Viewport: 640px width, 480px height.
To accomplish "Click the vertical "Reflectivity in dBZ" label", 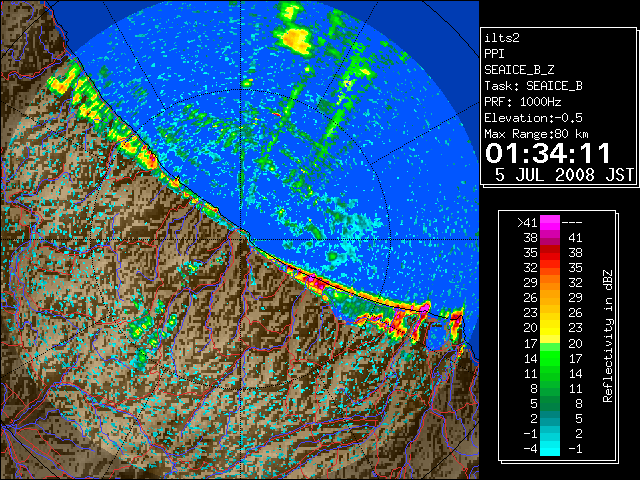I will 608,336.
